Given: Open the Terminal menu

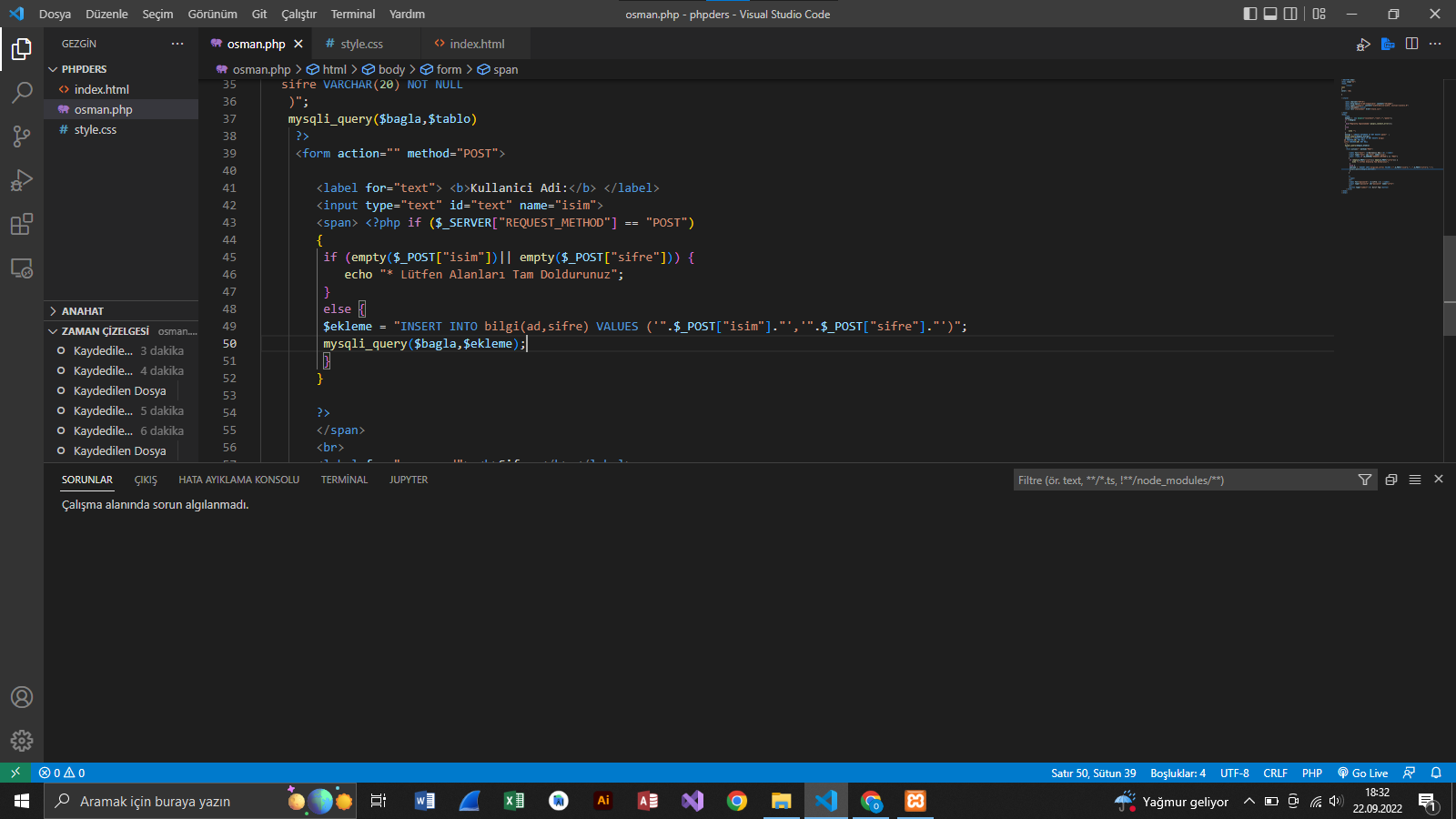Looking at the screenshot, I should coord(352,14).
